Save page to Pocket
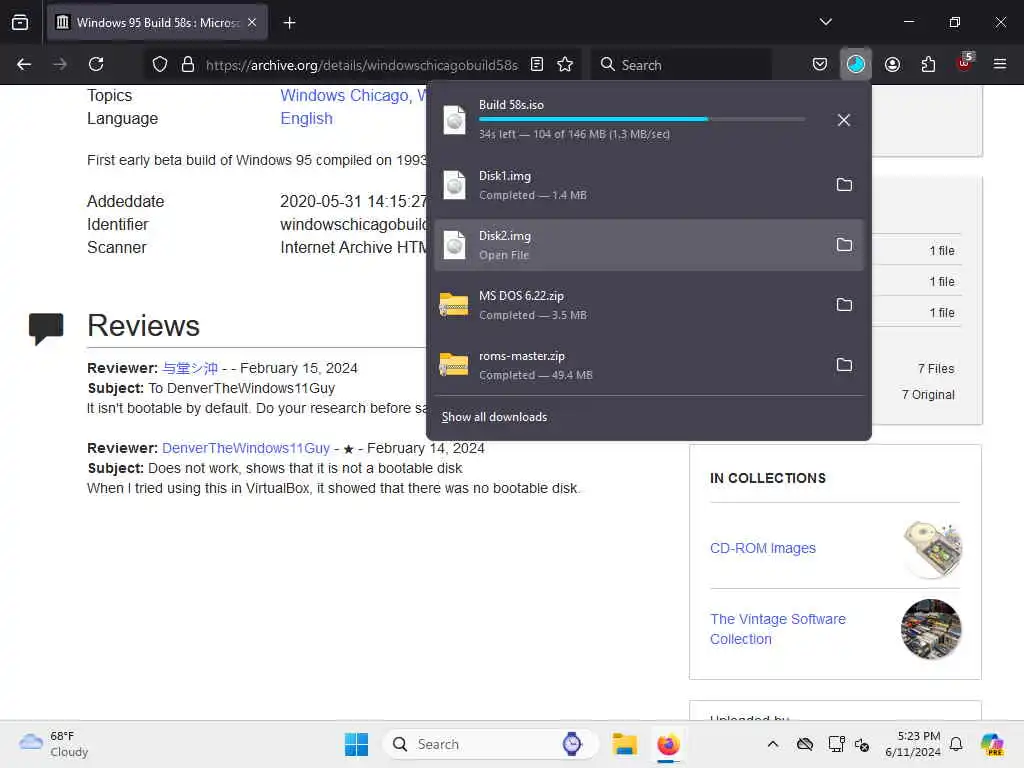This screenshot has width=1024, height=768. click(820, 64)
